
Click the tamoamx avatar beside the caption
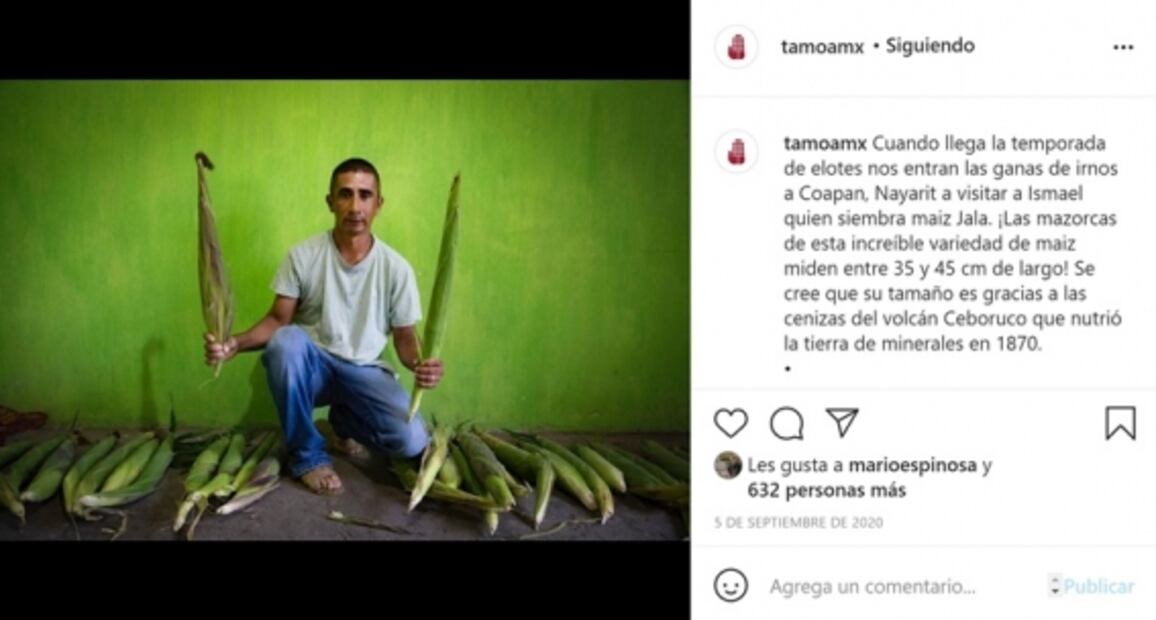736,152
